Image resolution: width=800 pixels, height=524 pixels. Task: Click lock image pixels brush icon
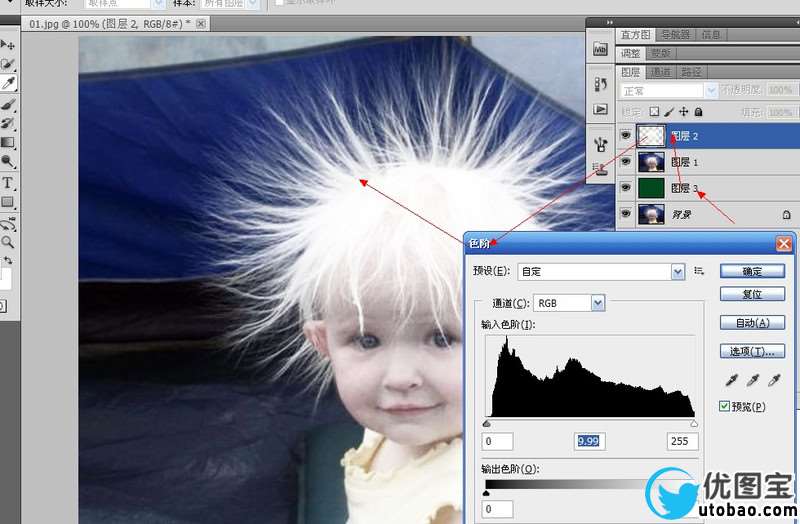[x=669, y=111]
